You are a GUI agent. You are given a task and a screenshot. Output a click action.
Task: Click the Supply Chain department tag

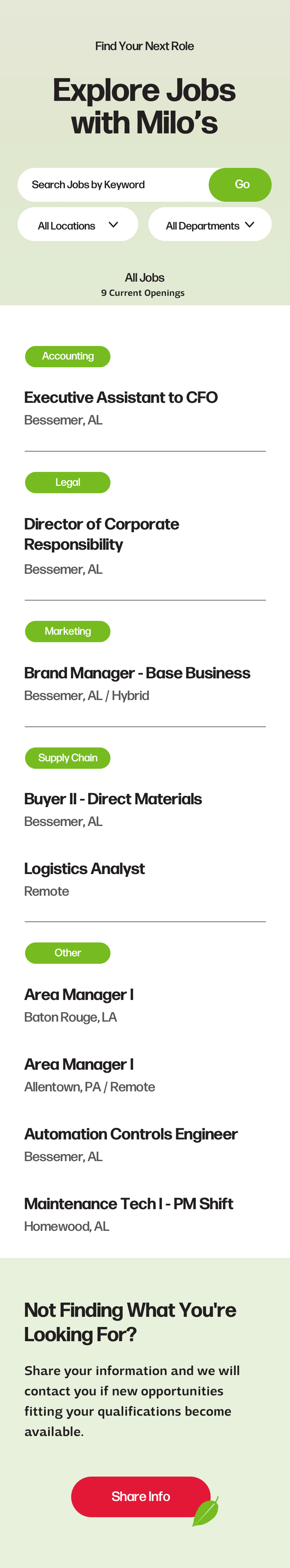point(68,758)
